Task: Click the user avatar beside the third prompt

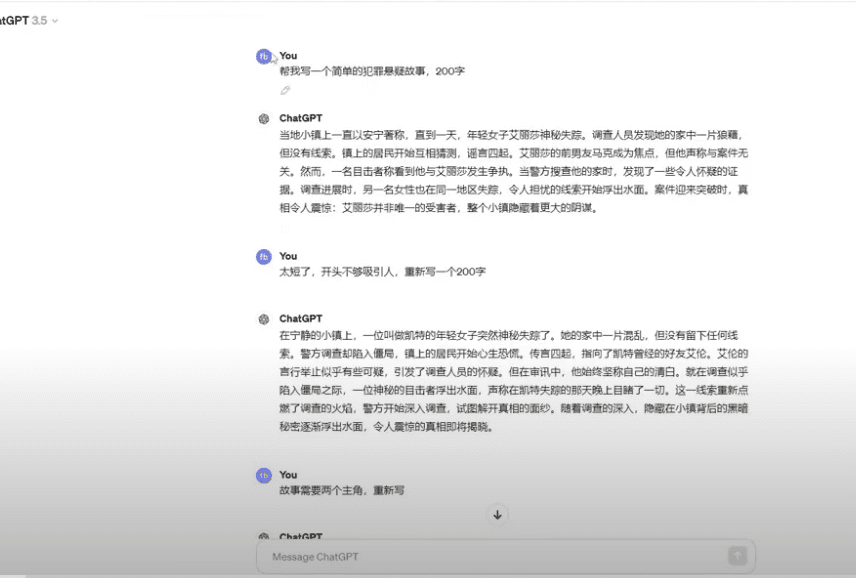Action: (x=264, y=476)
